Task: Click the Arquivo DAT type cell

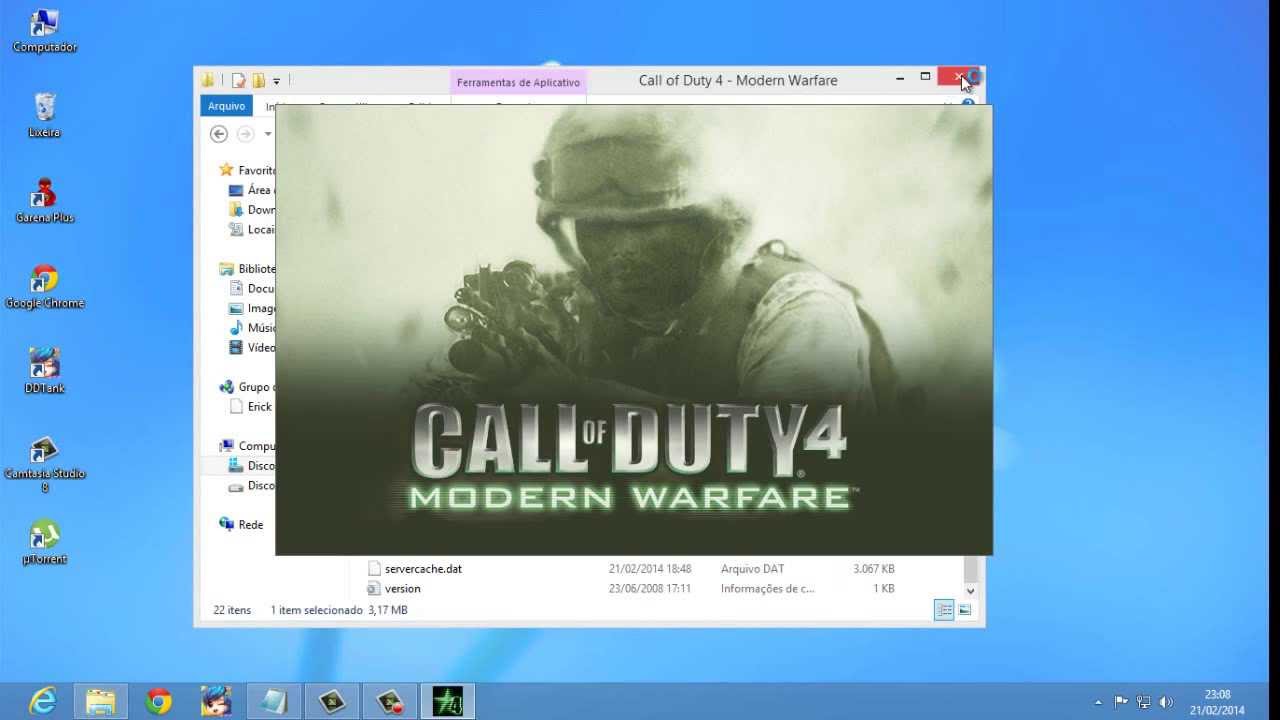Action: tap(752, 568)
